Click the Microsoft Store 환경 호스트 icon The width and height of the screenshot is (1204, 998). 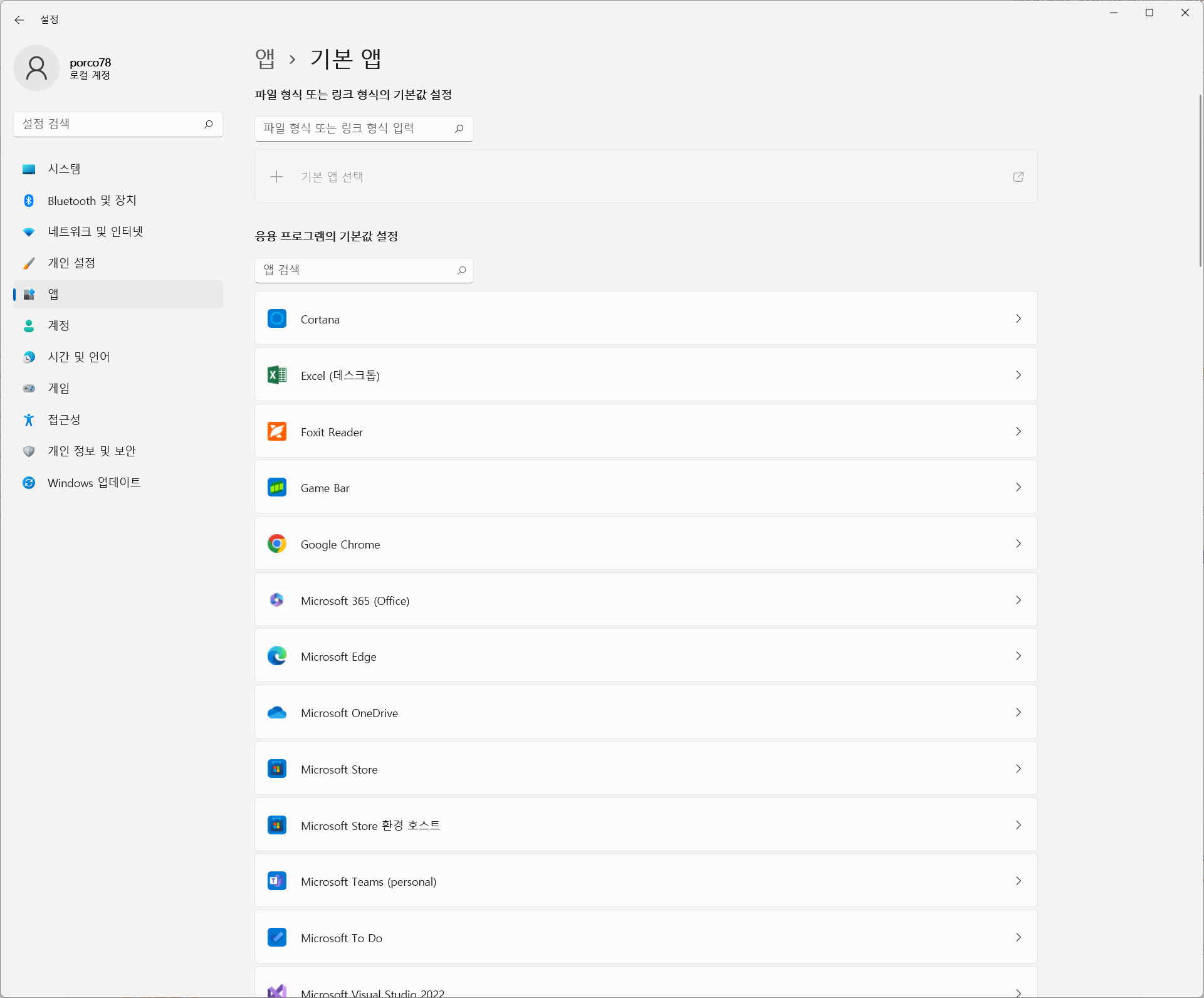click(277, 825)
